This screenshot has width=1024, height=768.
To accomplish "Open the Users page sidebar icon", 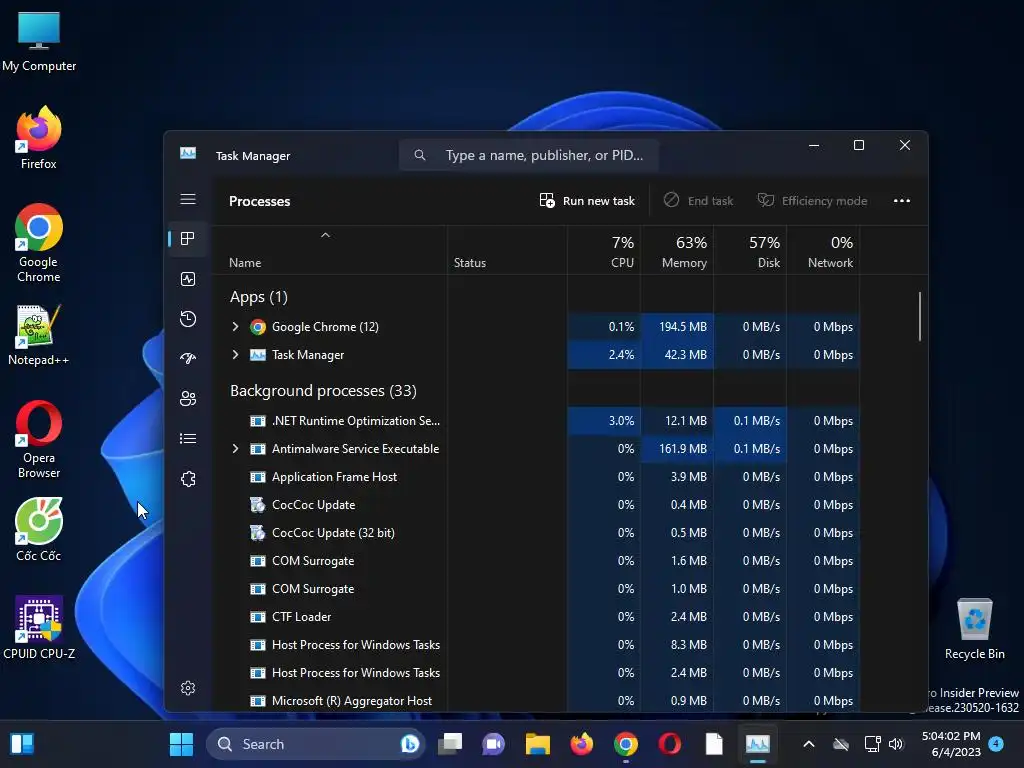I will pyautogui.click(x=188, y=399).
